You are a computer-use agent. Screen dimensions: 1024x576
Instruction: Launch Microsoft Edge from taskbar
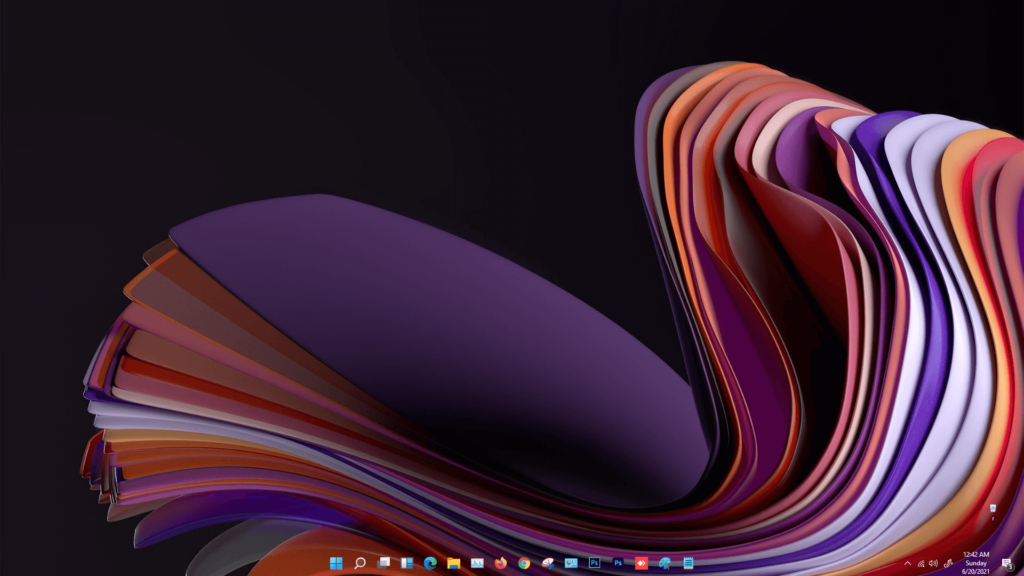coord(430,563)
